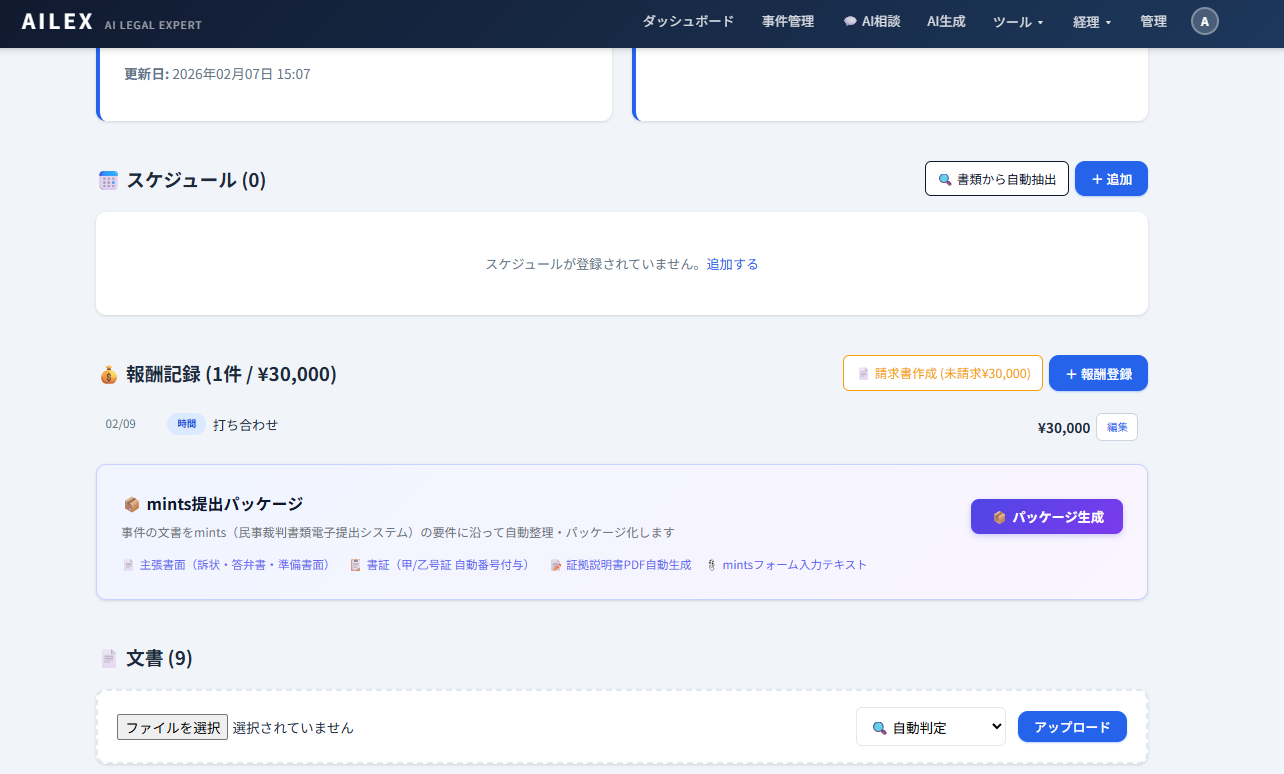Click the 時間 badge on the fee row
Screen dimensions: 1284x774
187,424
